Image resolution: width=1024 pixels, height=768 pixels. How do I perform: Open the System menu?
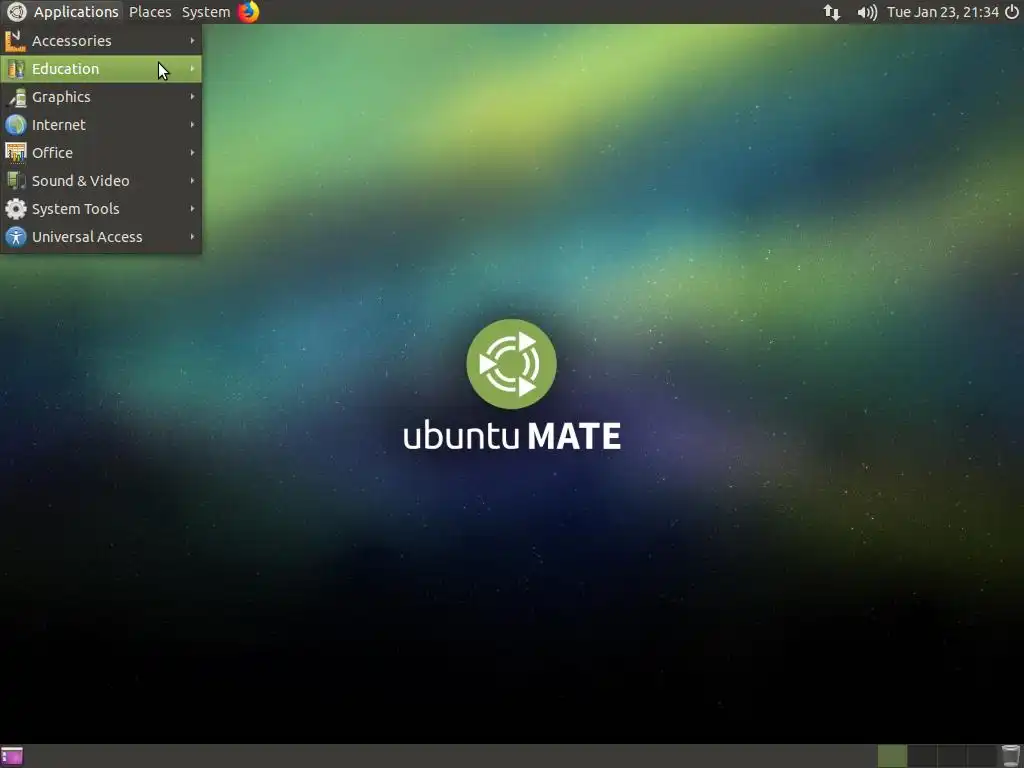point(206,12)
